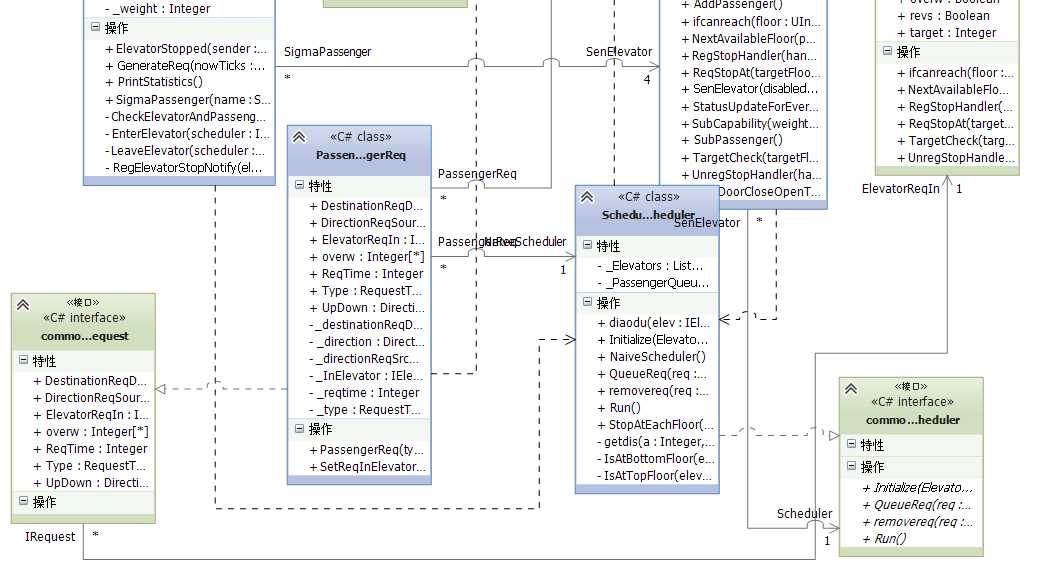Viewport: 1051px width, 566px height.
Task: Select Run() in commo...heduler interface
Action: point(884,539)
